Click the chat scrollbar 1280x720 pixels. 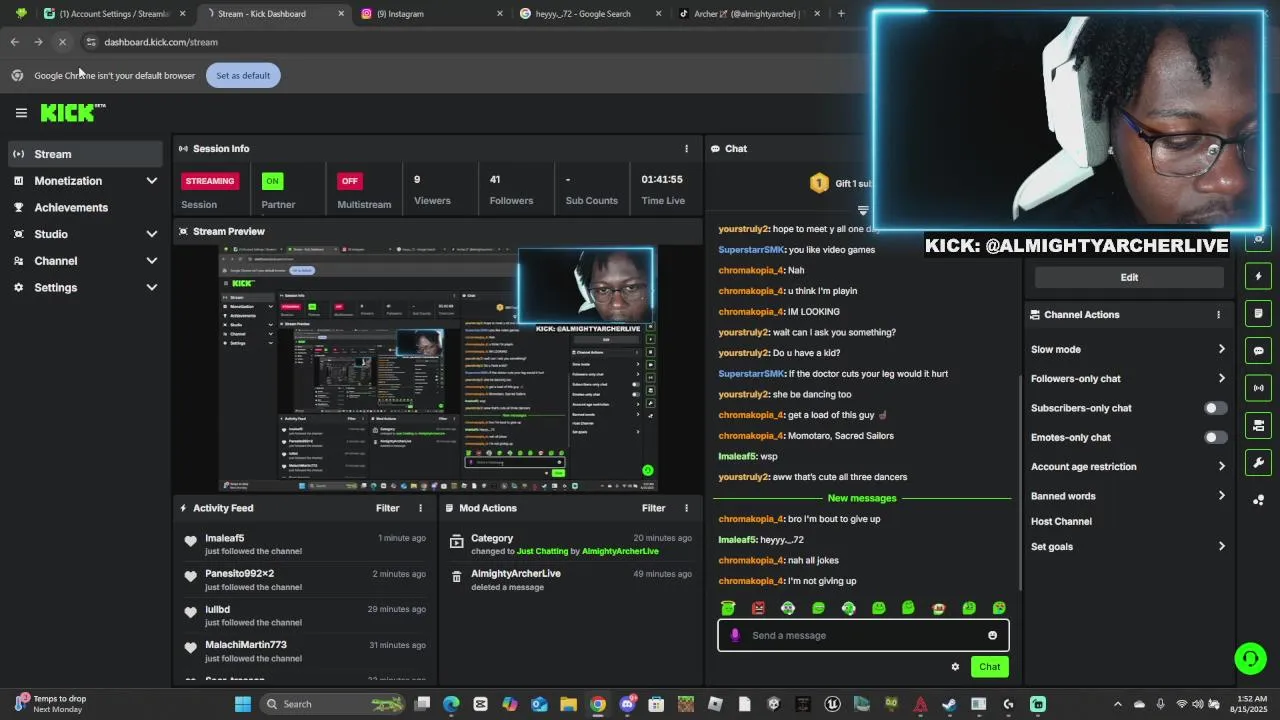[x=1019, y=480]
